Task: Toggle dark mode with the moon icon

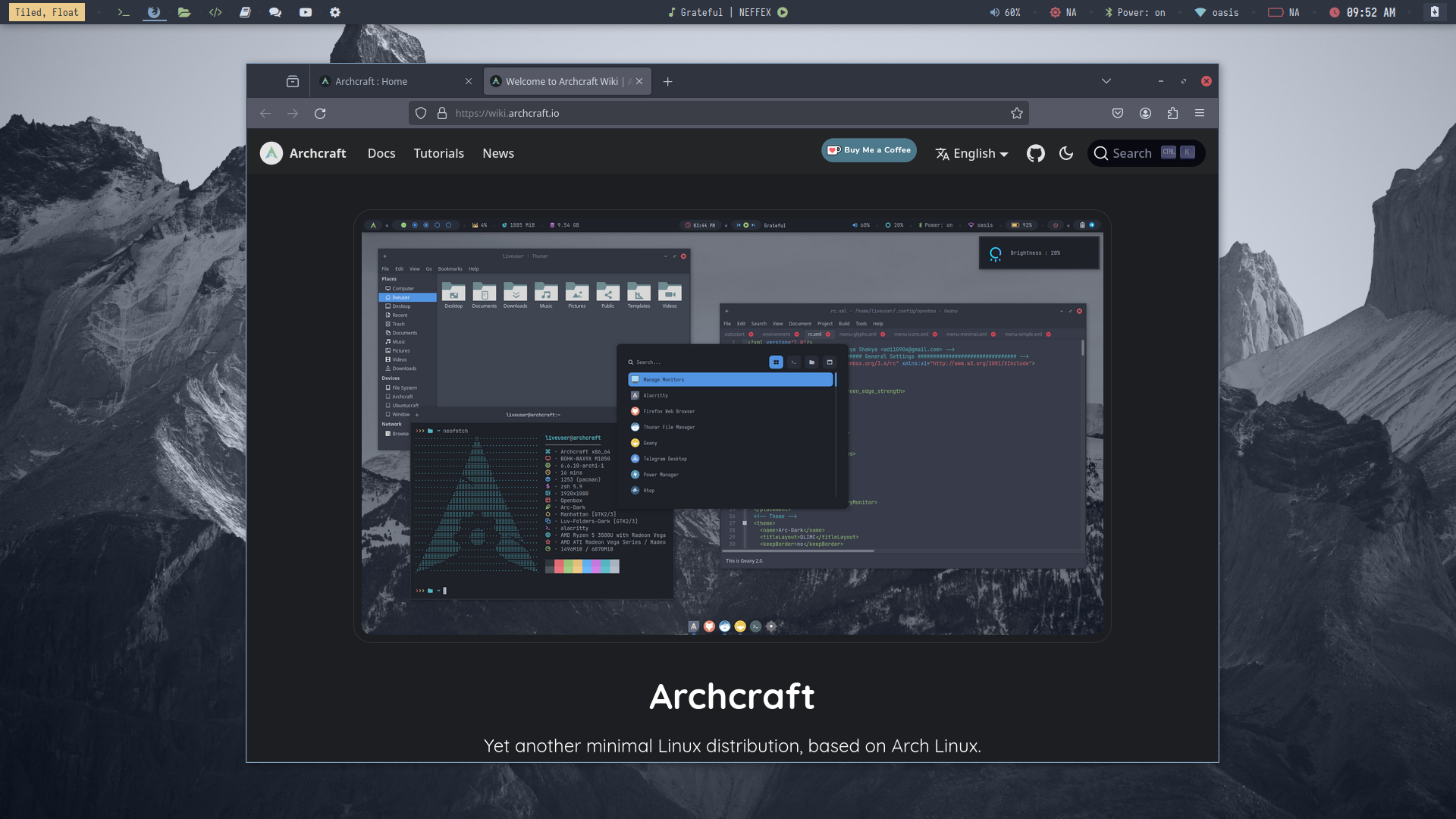Action: coord(1066,153)
